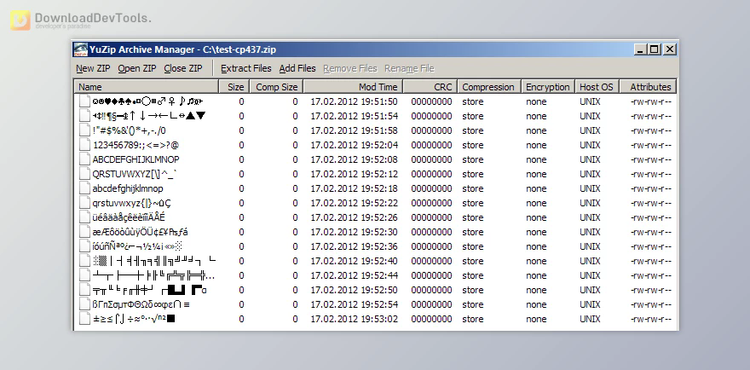Click the window title bar text test-cp437.zip
The image size is (750, 370).
click(245, 50)
